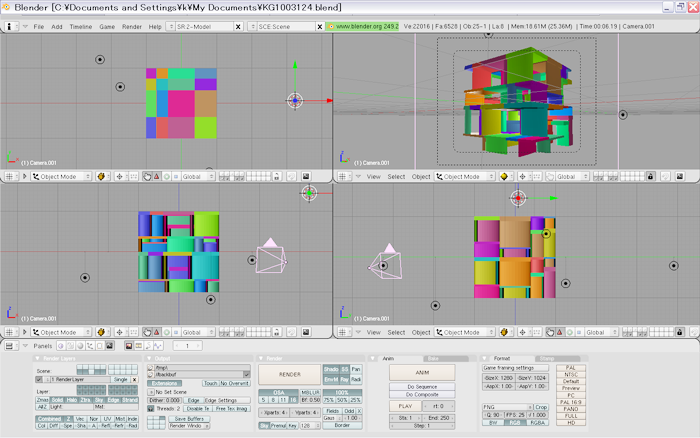
Task: Select 8 OSA samples
Action: tap(273, 400)
